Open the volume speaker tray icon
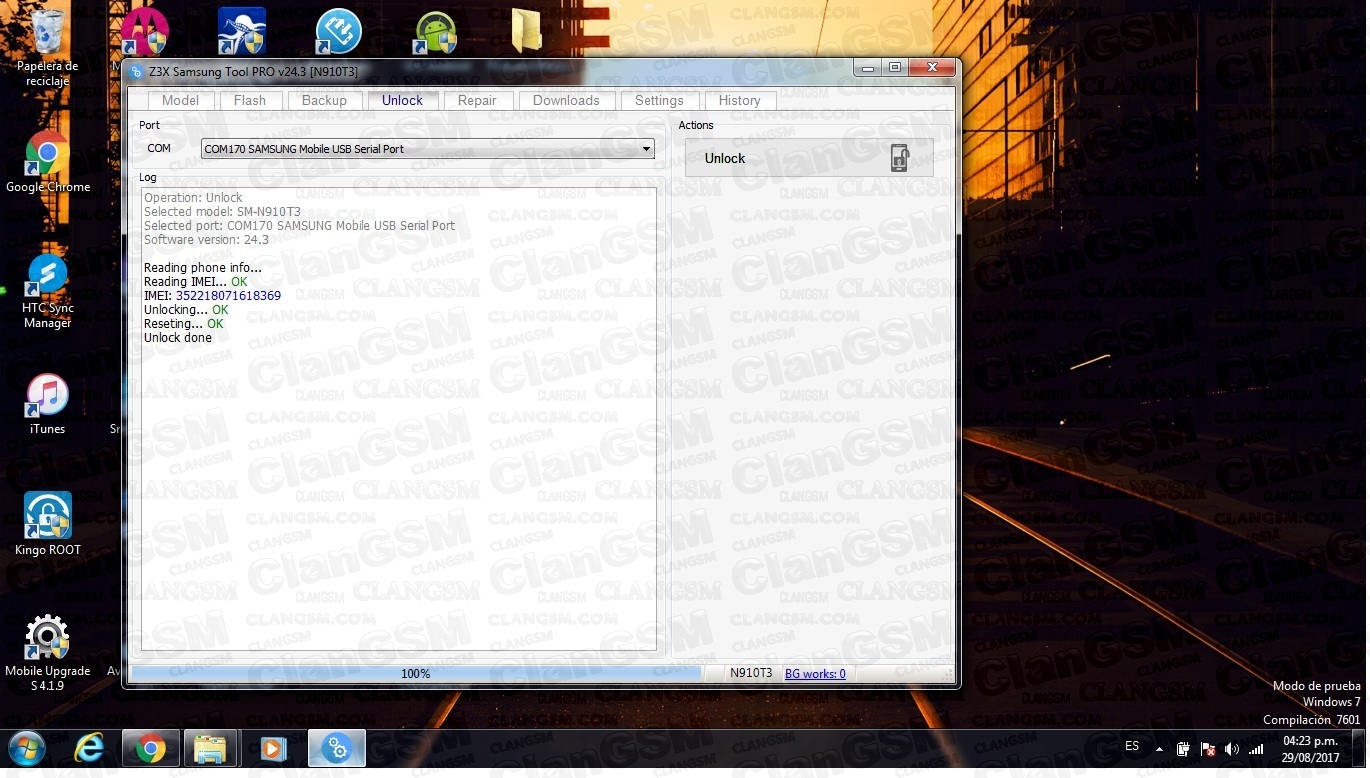 point(1231,749)
